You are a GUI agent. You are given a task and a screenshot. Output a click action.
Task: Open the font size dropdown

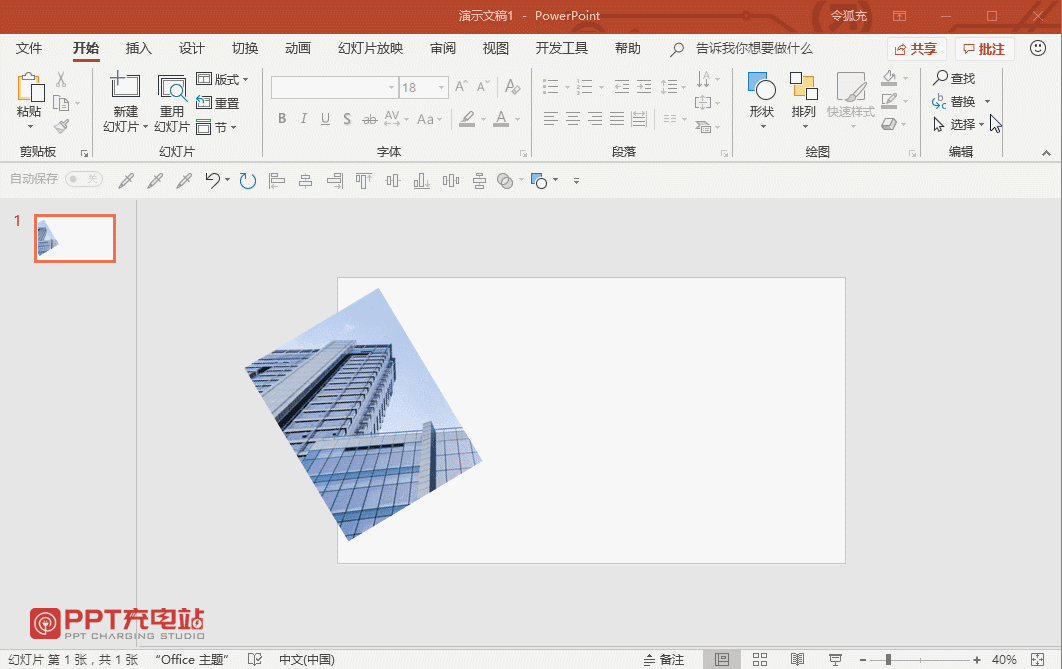[442, 87]
